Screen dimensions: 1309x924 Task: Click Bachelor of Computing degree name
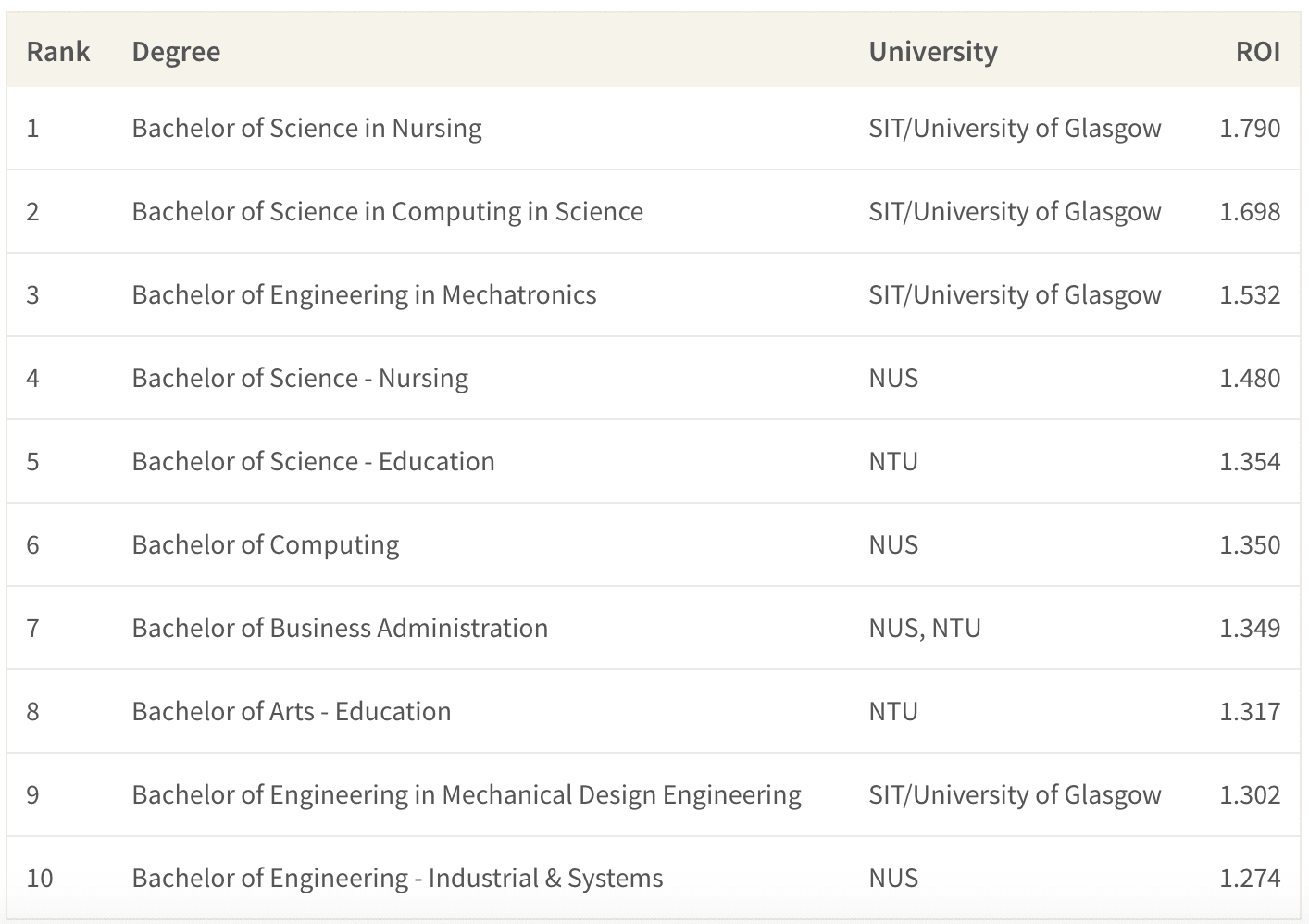click(266, 545)
